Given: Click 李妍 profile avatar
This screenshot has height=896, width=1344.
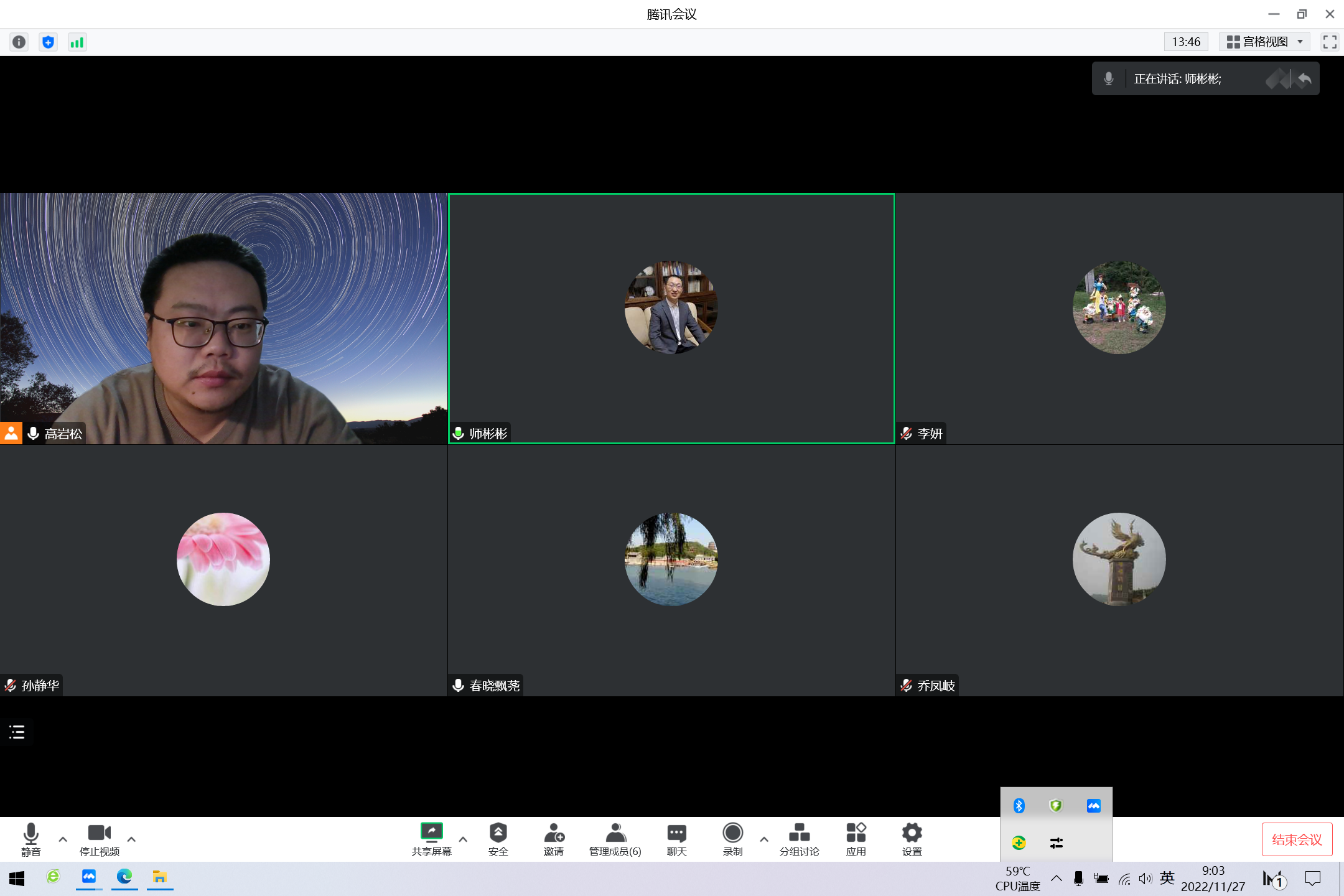Looking at the screenshot, I should 1119,307.
